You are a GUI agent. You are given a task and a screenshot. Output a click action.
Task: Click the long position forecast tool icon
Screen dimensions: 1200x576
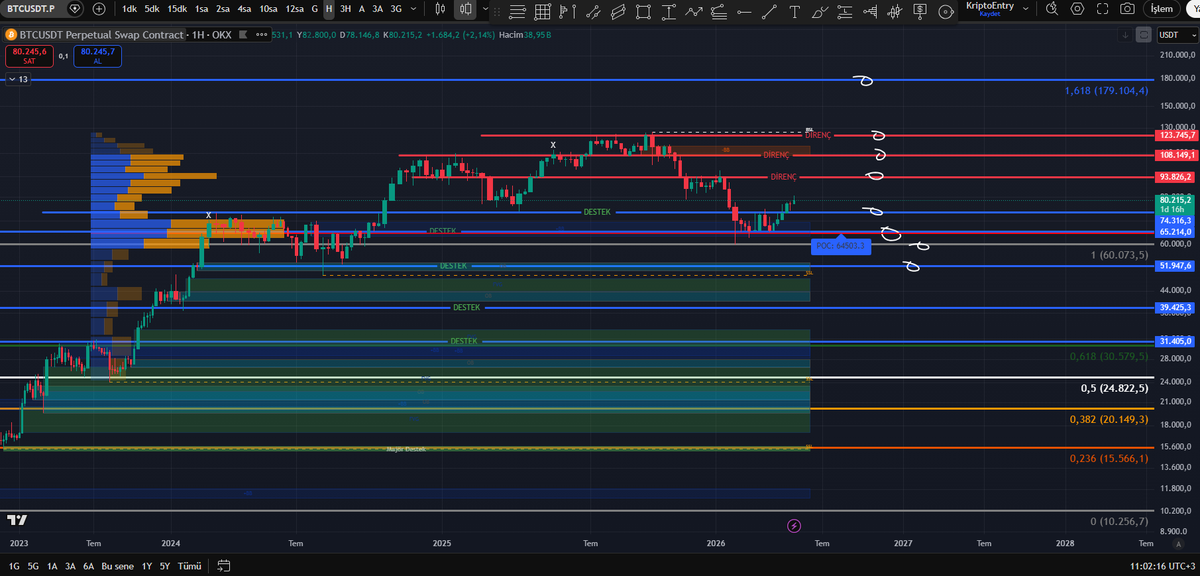pyautogui.click(x=844, y=11)
